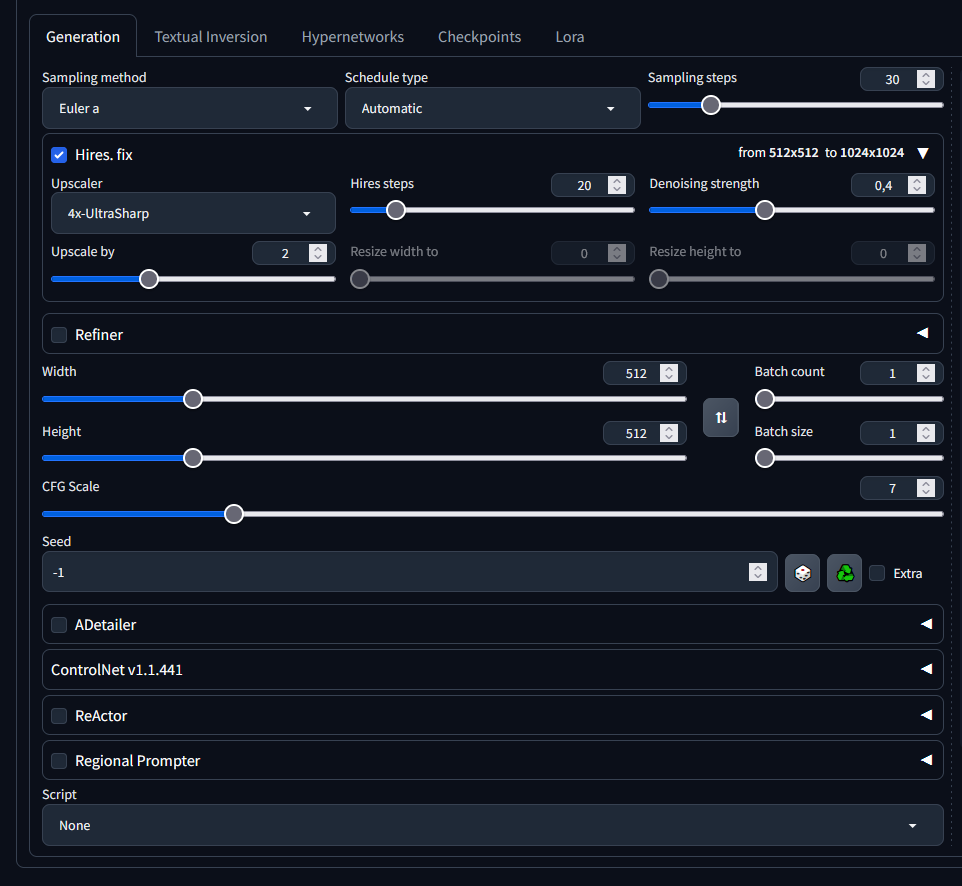962x886 pixels.
Task: Switch to the Lora tab
Action: [570, 37]
